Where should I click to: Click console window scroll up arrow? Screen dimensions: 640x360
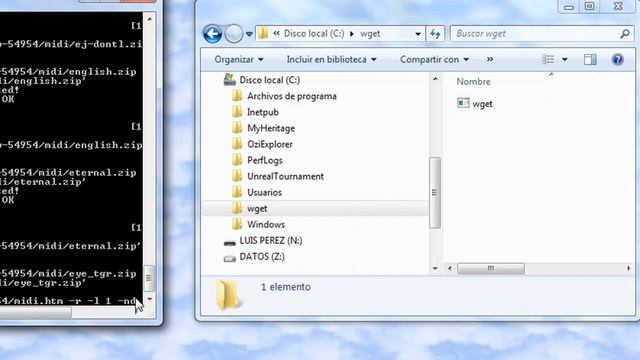point(149,19)
